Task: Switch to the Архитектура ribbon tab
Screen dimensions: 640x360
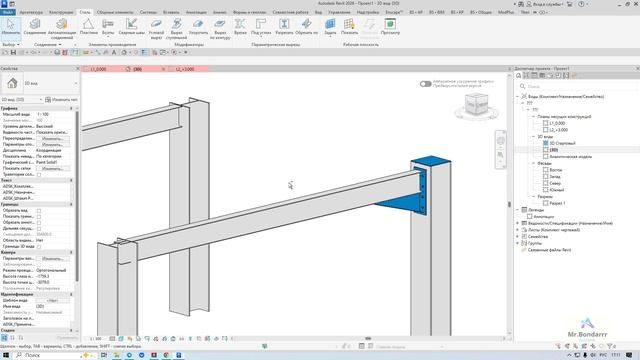Action: tap(31, 12)
